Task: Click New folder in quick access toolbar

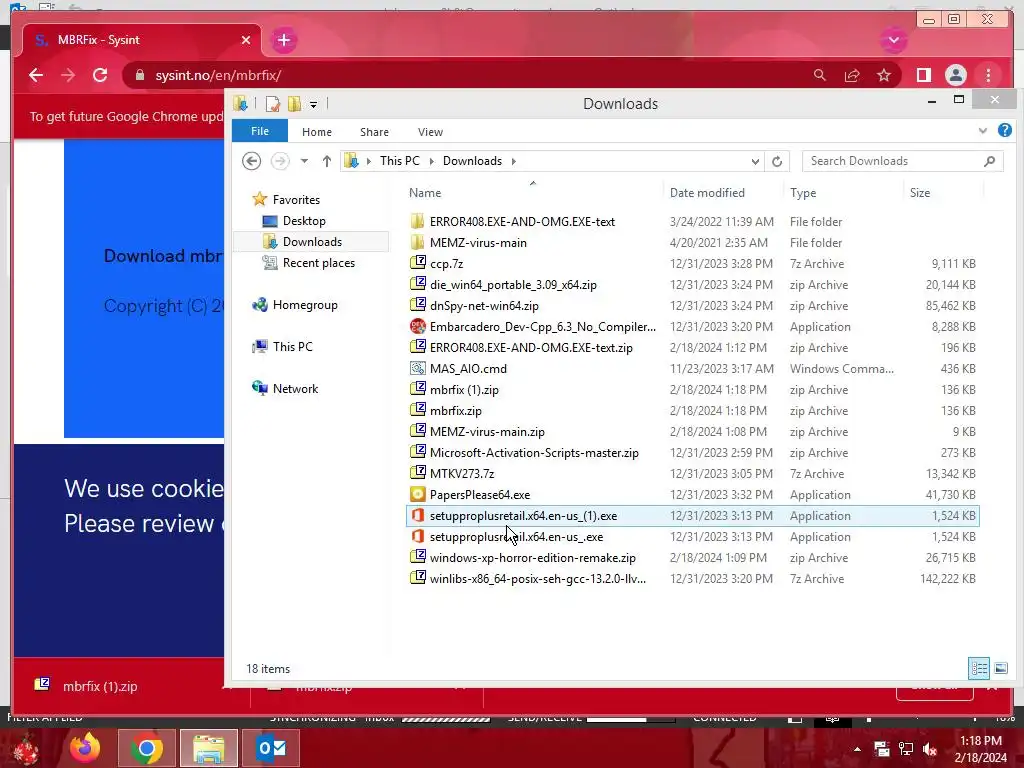Action: [295, 104]
